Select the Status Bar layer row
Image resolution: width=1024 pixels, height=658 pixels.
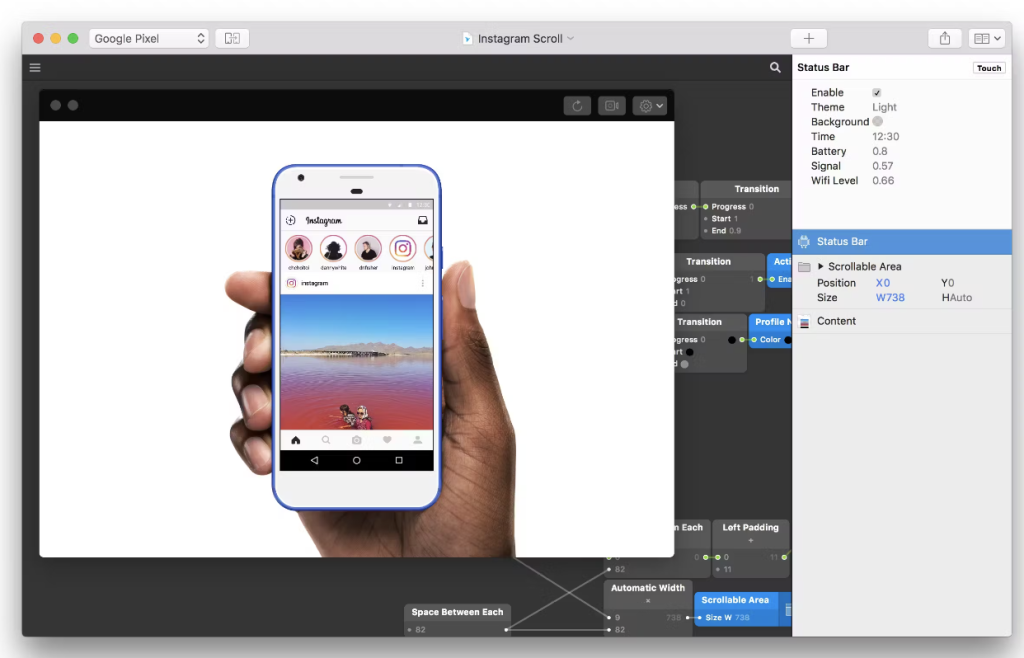902,242
